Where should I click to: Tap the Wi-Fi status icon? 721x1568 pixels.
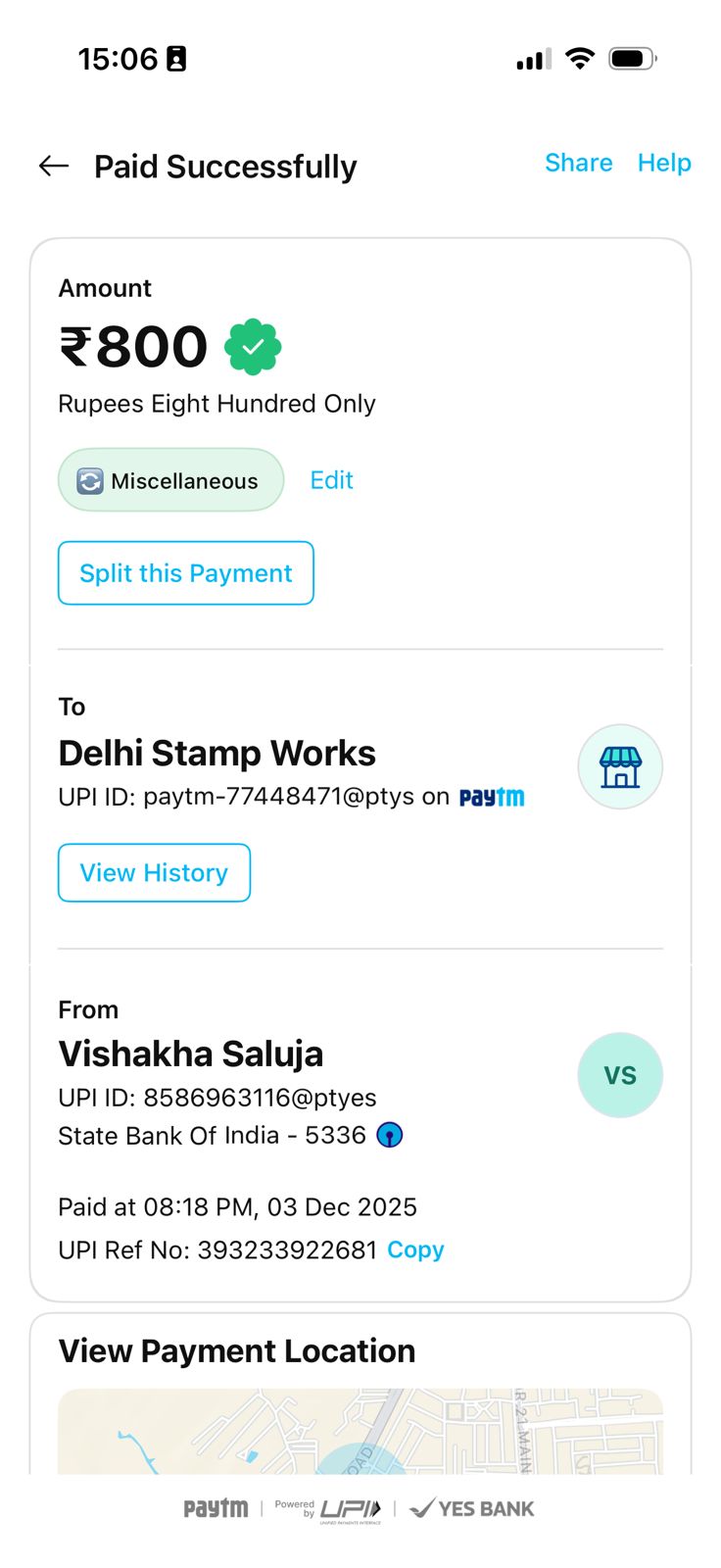[580, 59]
